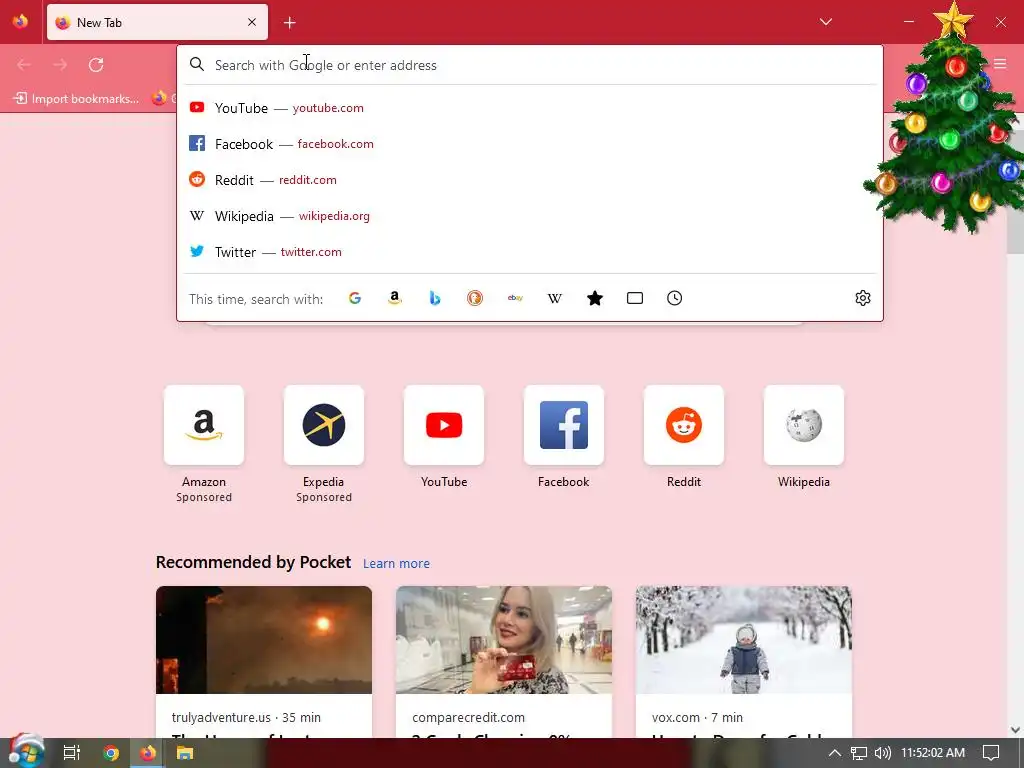Image resolution: width=1024 pixels, height=768 pixels.
Task: Open the taskbar clock showing 11:52:02 AM
Action: [x=933, y=753]
